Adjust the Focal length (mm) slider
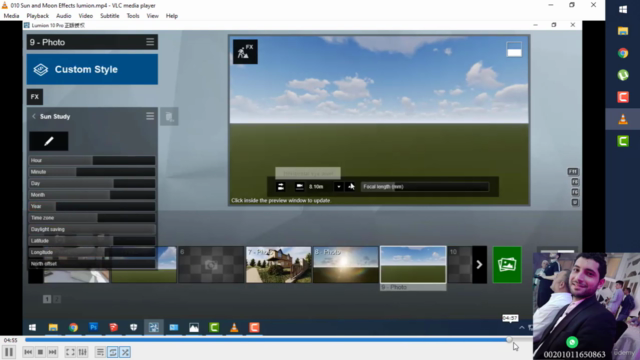640x360 pixels. click(425, 187)
